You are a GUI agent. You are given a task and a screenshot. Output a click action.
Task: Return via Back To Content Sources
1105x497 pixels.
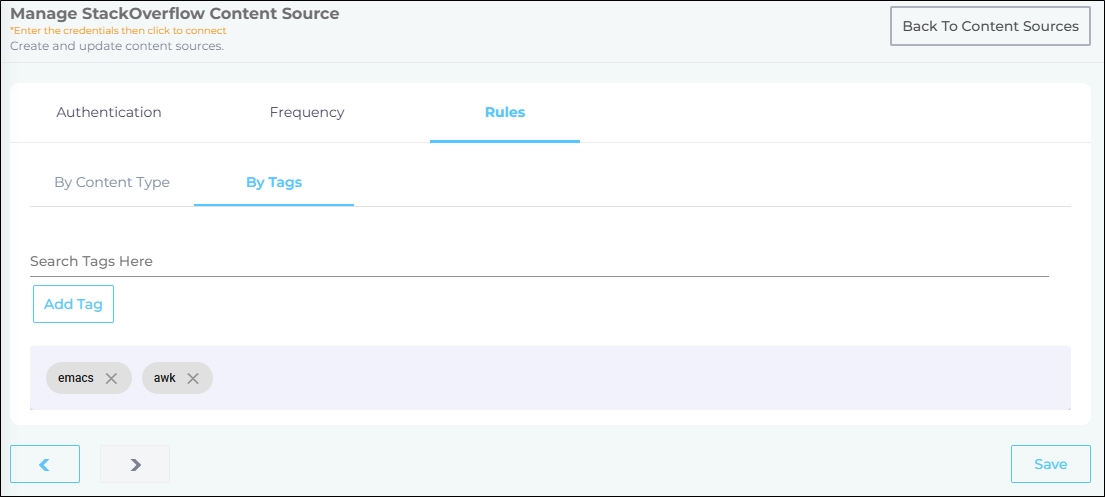[x=990, y=26]
